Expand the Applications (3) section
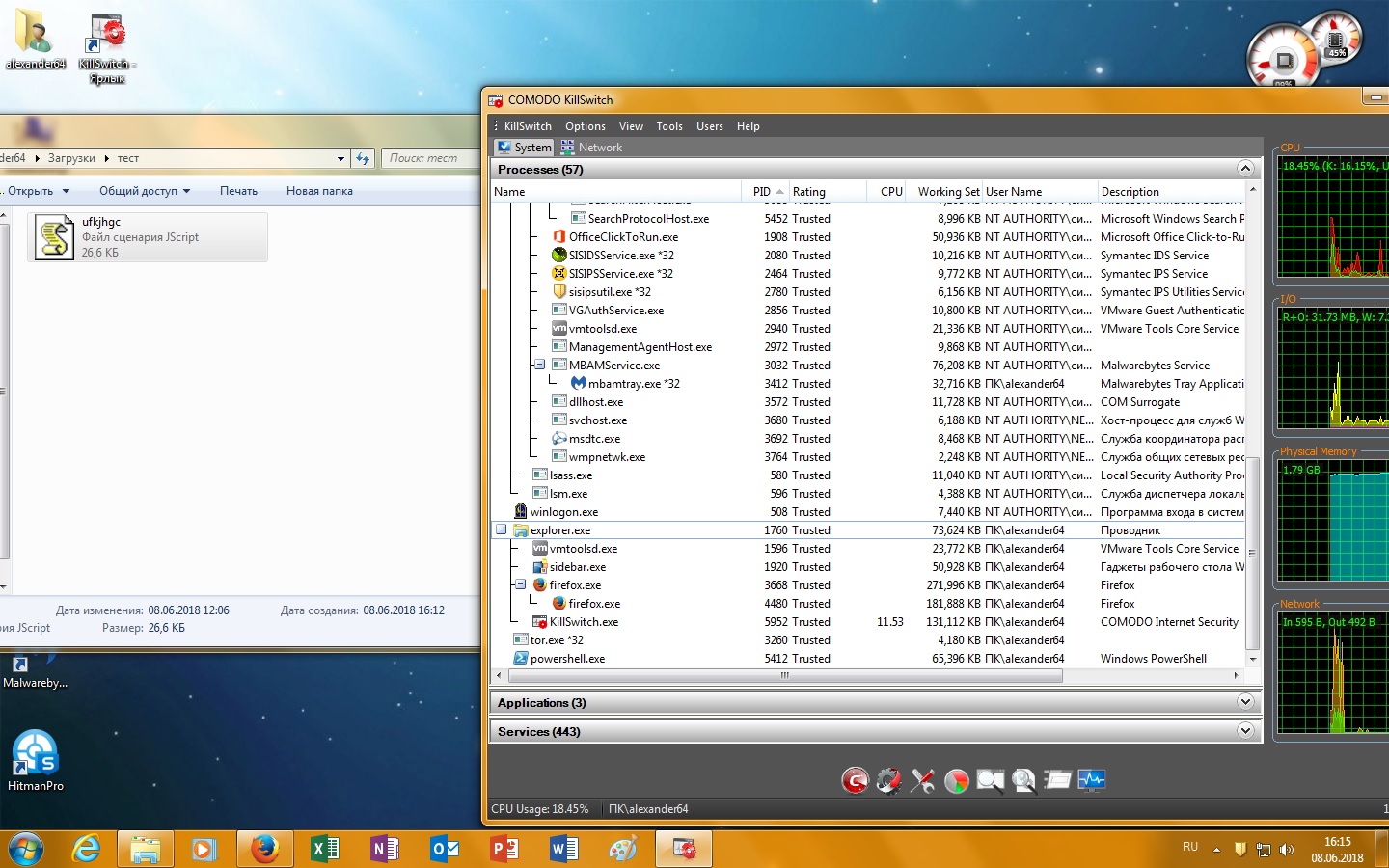Image resolution: width=1389 pixels, height=868 pixels. click(1245, 702)
